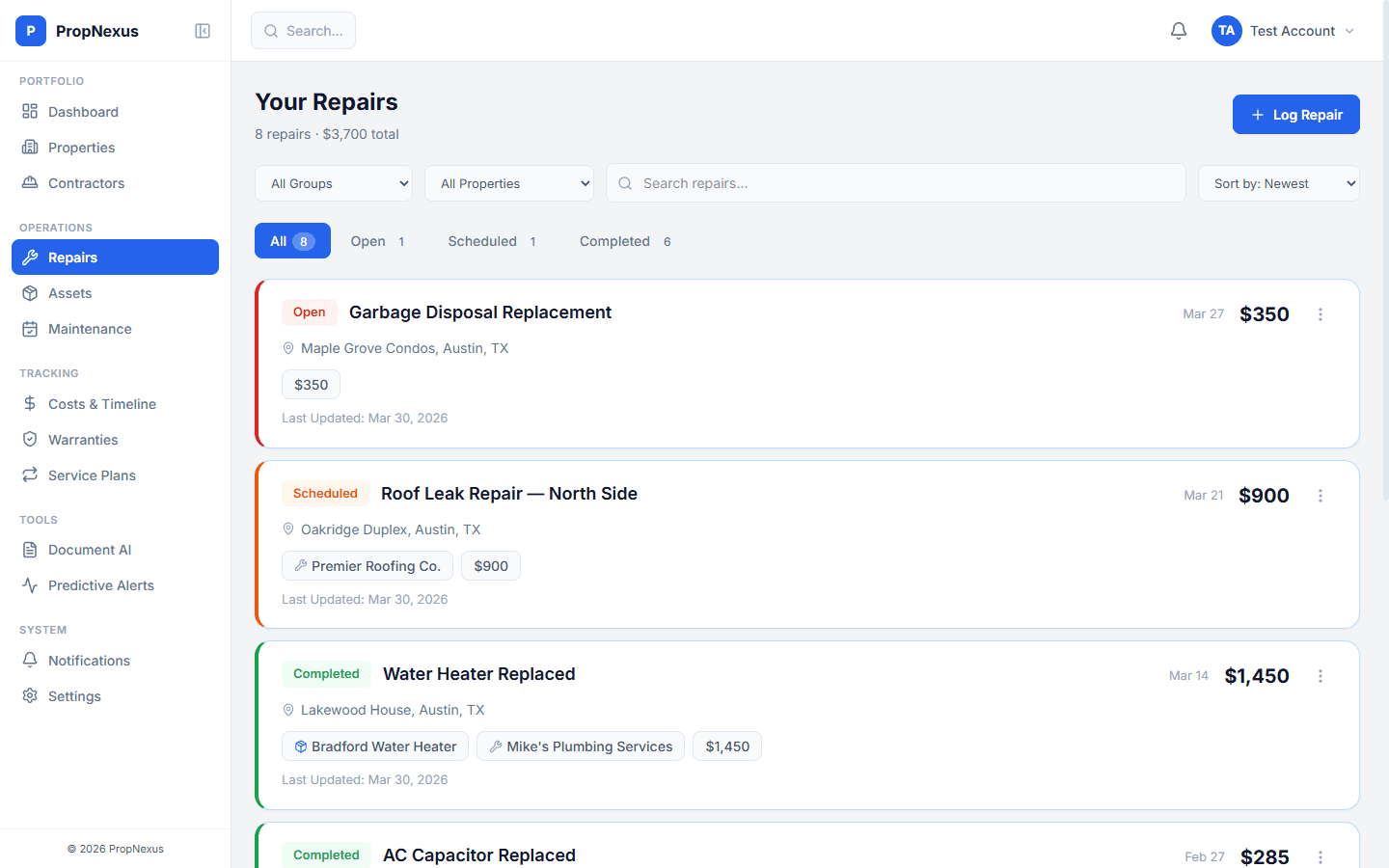The image size is (1389, 868).
Task: Open the notifications bell in header
Action: tap(1179, 31)
